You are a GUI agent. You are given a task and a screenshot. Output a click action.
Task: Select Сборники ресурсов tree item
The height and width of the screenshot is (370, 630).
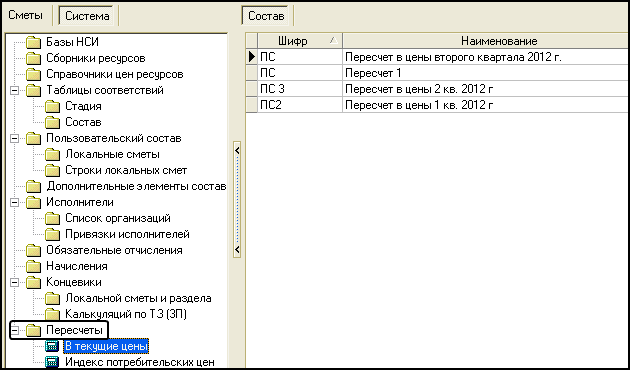[96, 58]
